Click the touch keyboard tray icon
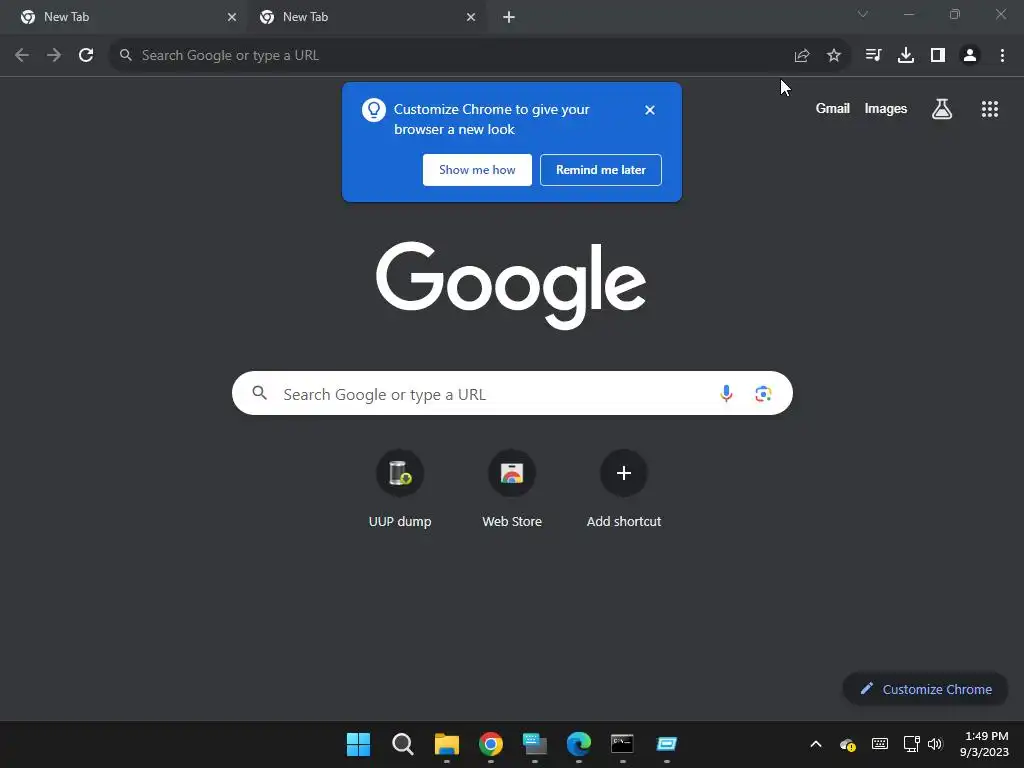 880,744
